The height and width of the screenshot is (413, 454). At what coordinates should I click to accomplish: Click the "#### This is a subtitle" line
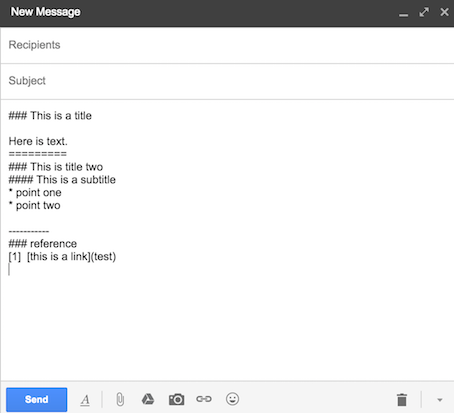62,180
